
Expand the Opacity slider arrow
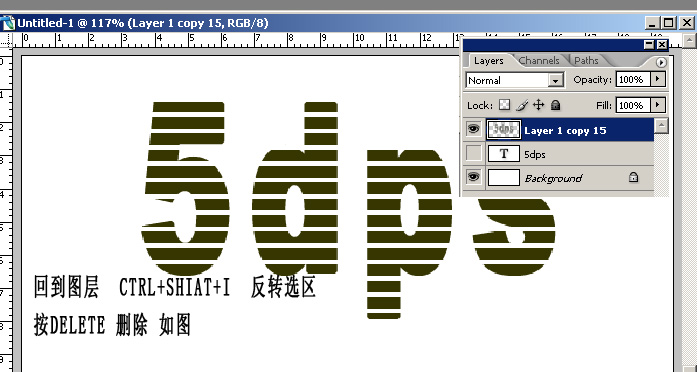[x=658, y=80]
